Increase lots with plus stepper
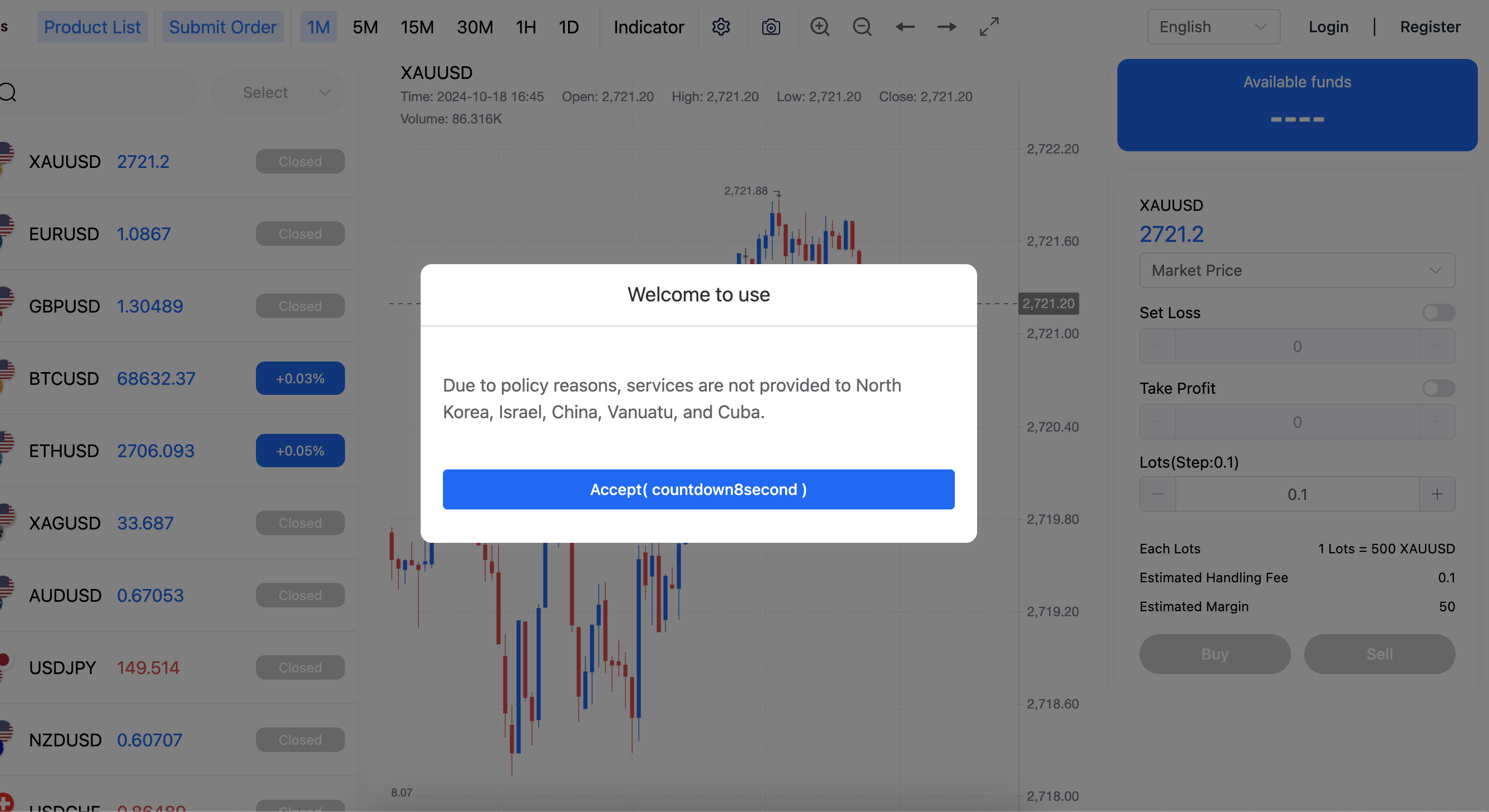Image resolution: width=1489 pixels, height=812 pixels. click(1437, 494)
